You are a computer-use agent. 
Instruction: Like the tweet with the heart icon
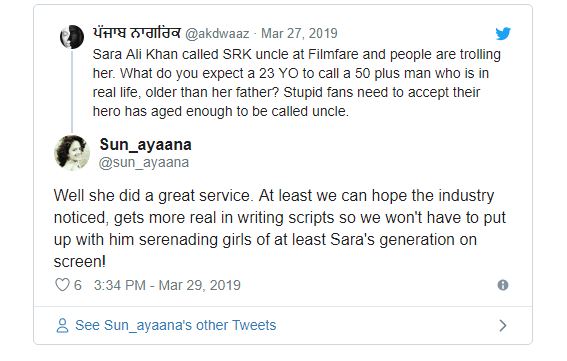tap(62, 285)
